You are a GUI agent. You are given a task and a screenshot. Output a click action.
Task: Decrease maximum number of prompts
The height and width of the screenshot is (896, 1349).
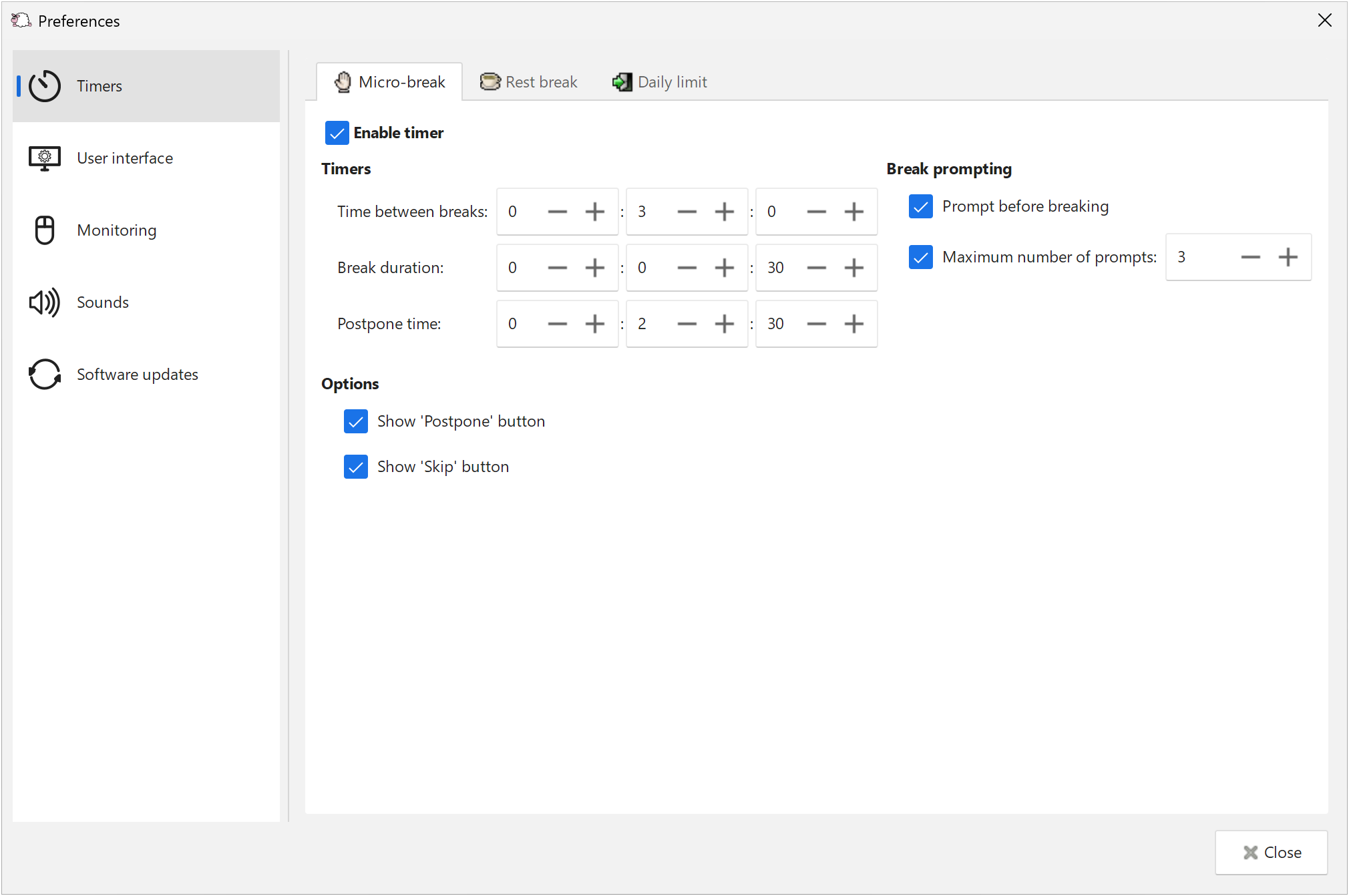(1251, 257)
